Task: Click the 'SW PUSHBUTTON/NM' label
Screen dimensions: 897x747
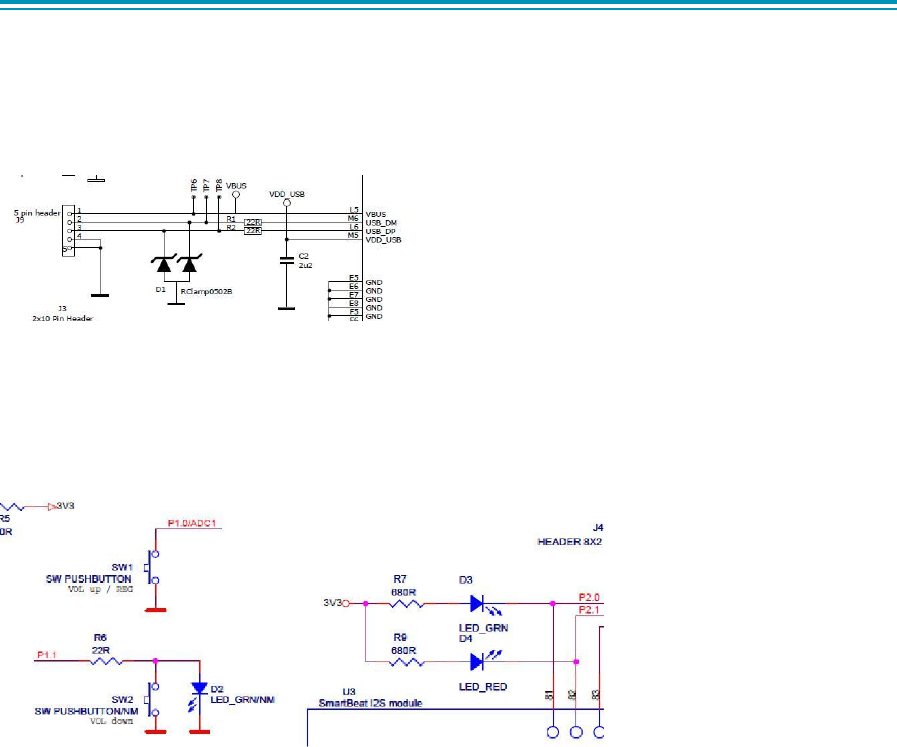Action: 86,712
